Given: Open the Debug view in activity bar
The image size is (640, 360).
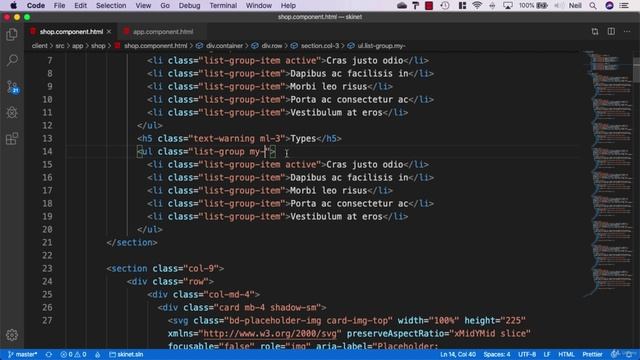Looking at the screenshot, I should click(x=12, y=113).
